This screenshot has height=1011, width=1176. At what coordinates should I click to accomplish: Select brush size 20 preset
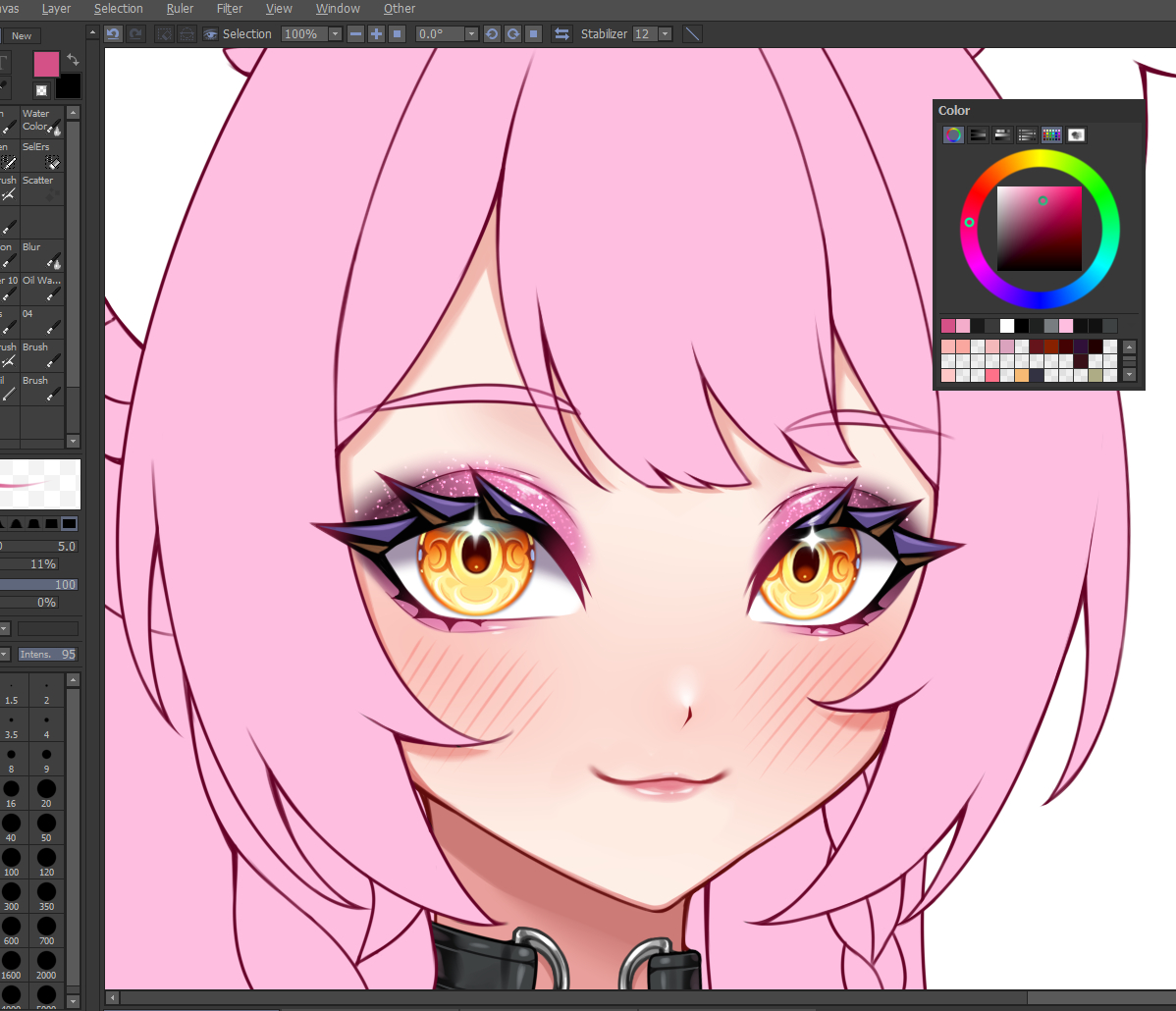point(46,791)
